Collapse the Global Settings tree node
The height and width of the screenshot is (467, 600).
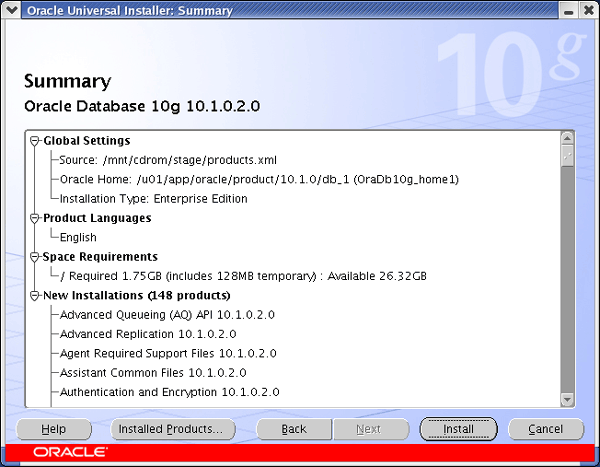(x=35, y=141)
